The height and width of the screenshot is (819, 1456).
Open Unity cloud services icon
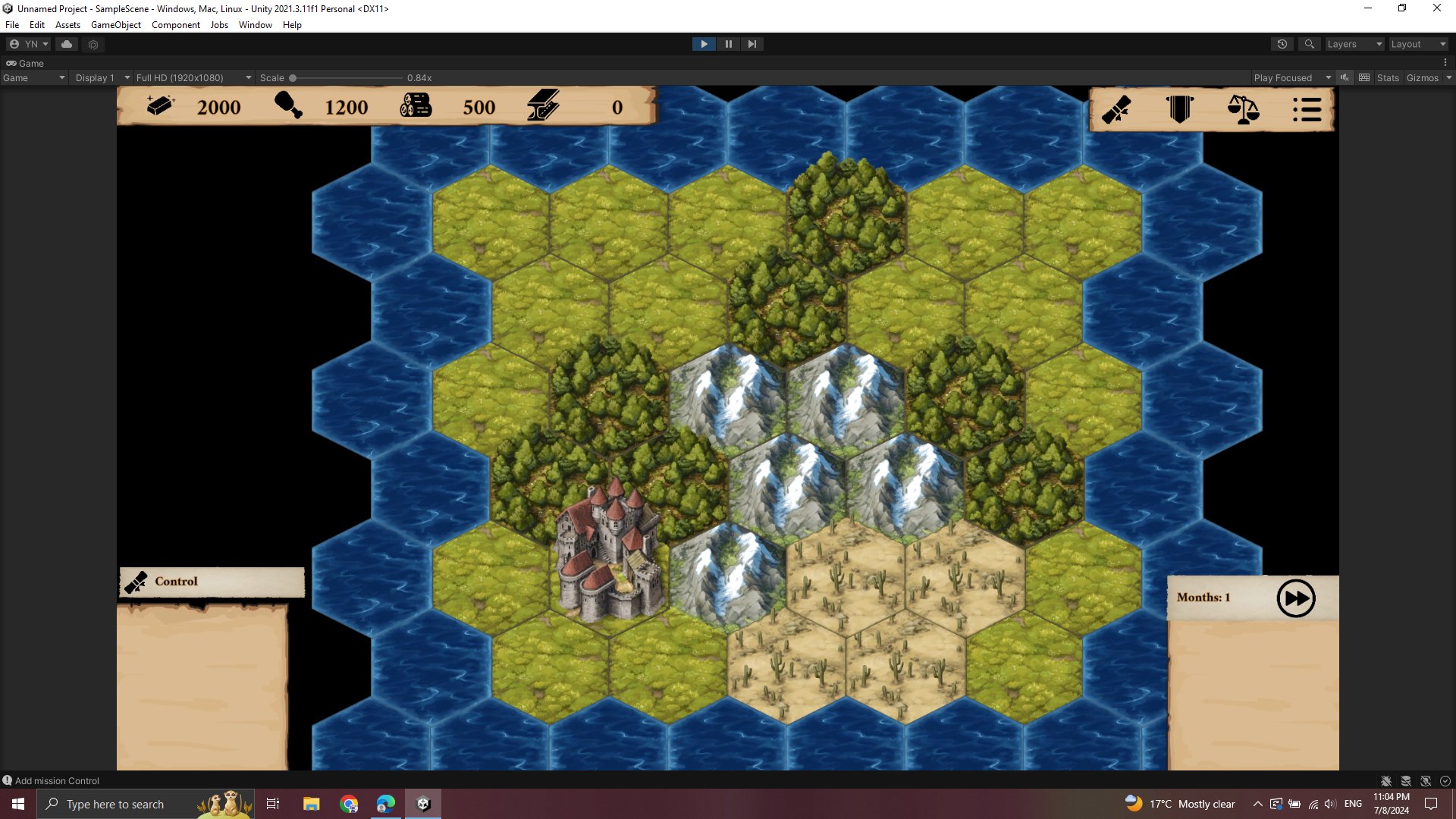(67, 44)
